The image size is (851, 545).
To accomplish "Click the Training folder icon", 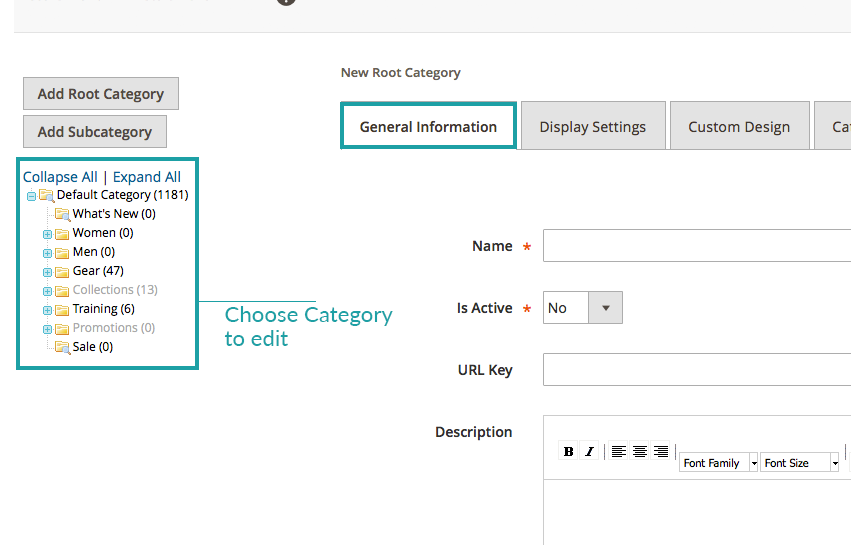I will point(62,310).
